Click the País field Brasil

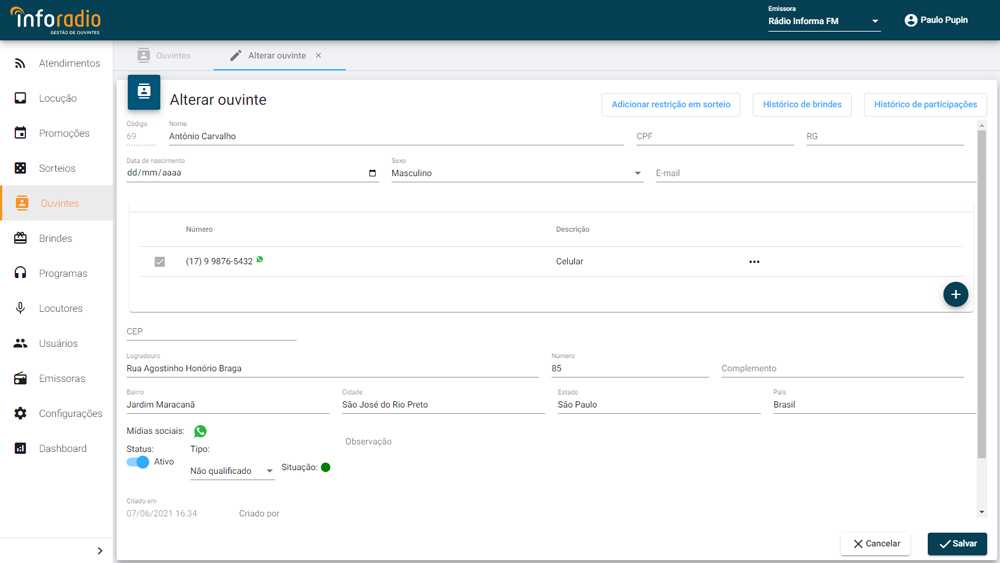point(874,405)
